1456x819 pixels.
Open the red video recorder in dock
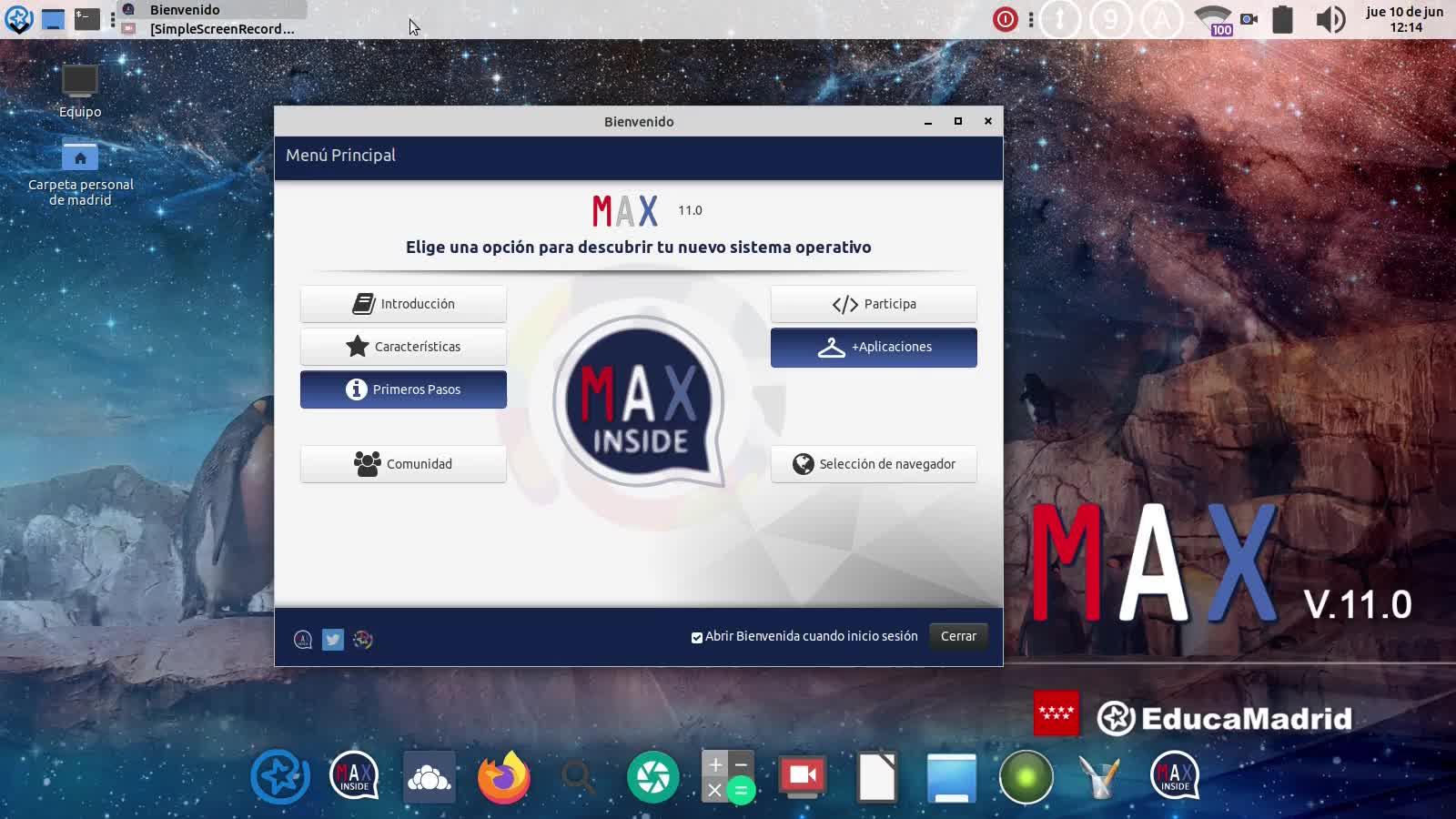(803, 776)
